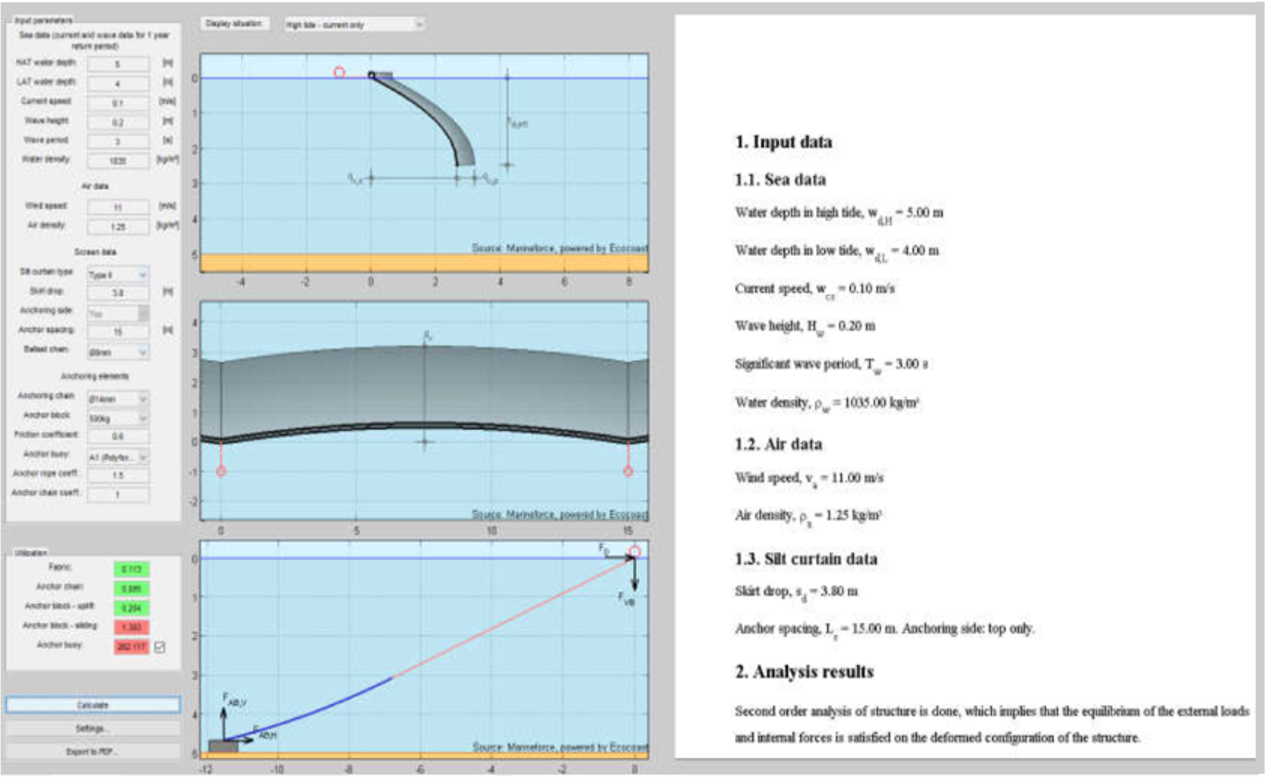Image resolution: width=1278 pixels, height=783 pixels.
Task: Open the Anchor buoy type dropdown
Action: (118, 456)
